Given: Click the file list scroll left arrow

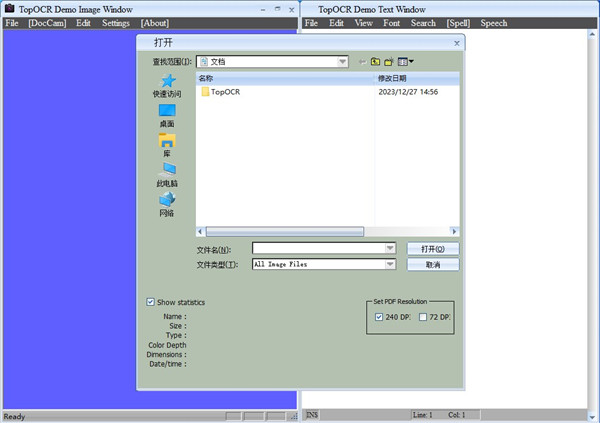Looking at the screenshot, I should (x=200, y=232).
